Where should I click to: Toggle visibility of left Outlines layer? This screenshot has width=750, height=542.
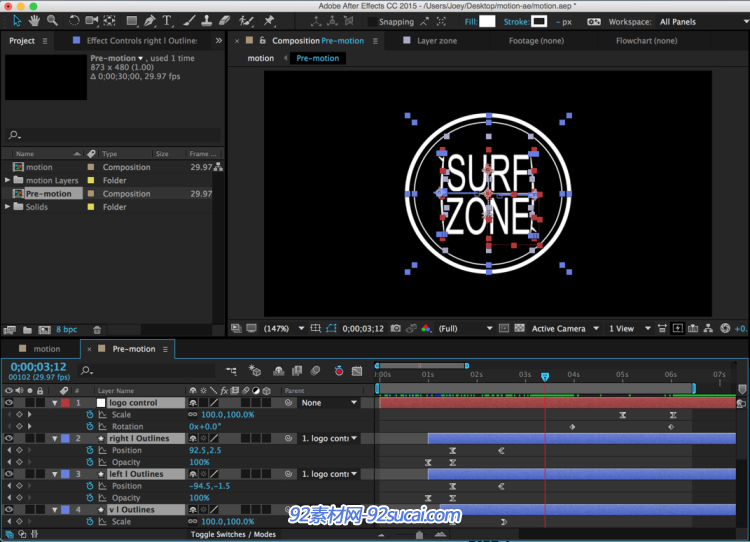click(9, 474)
